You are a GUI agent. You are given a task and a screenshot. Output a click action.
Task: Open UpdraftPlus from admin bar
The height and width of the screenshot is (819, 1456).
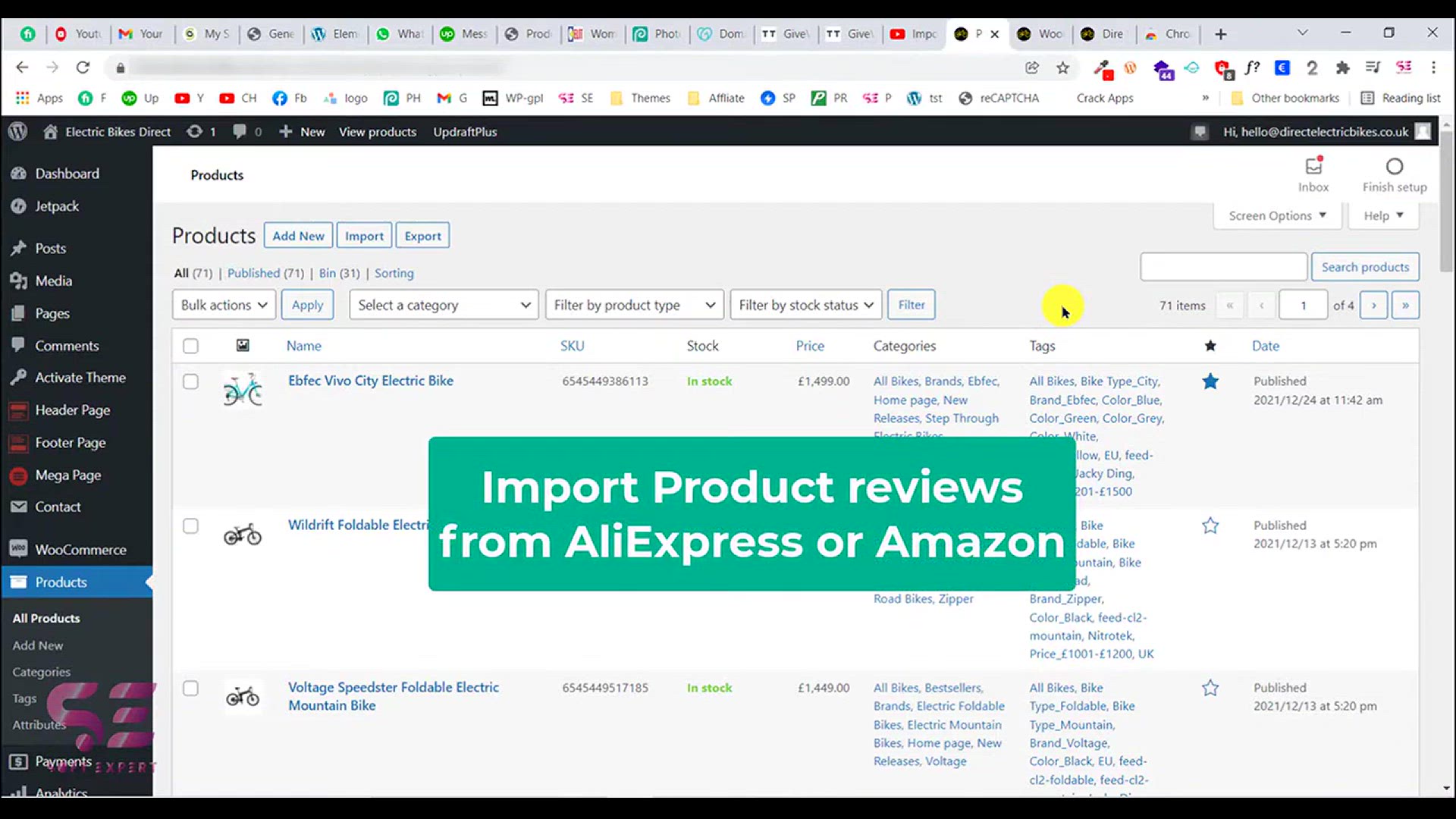tap(465, 132)
